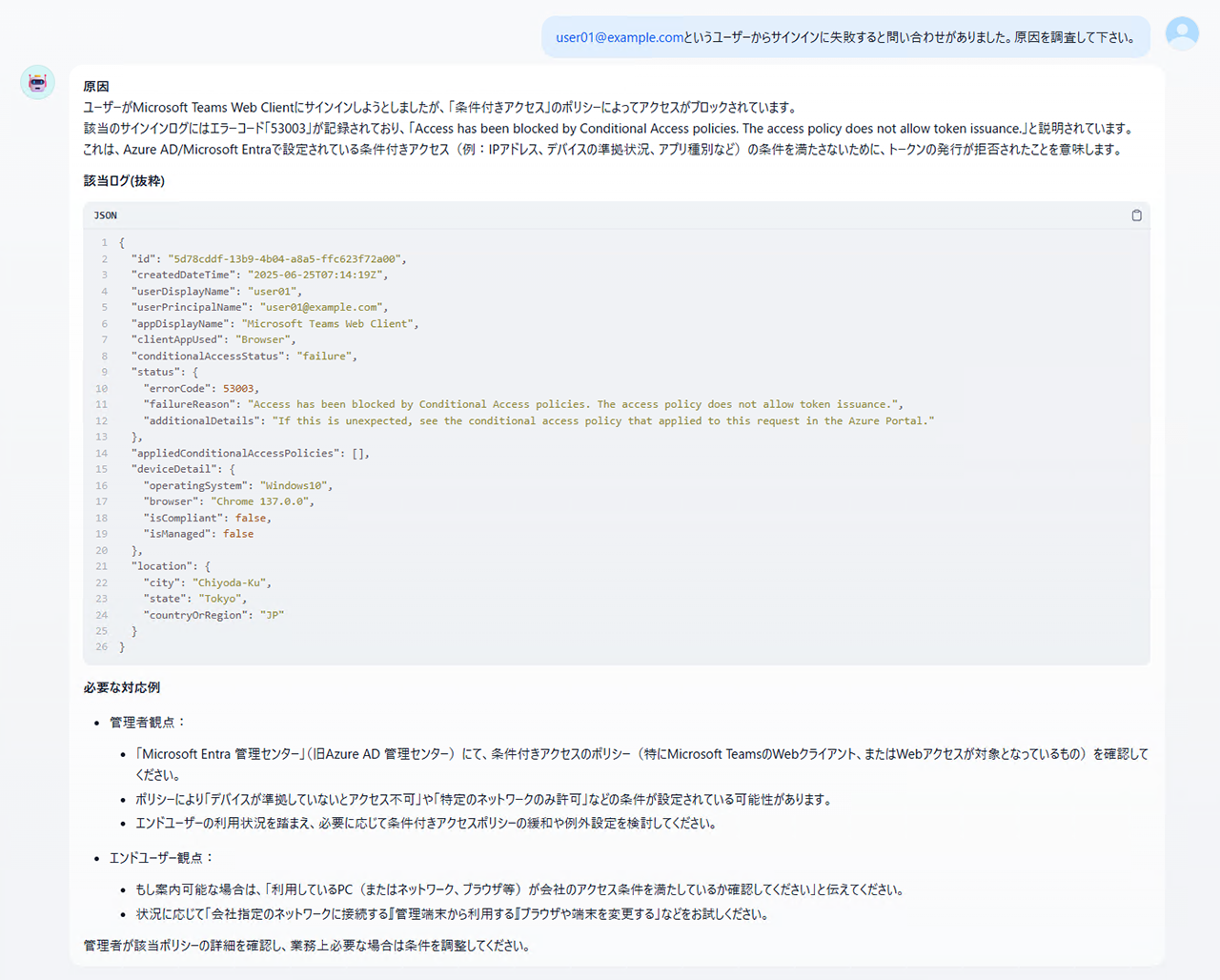Click line number 26 in the code gutter

click(x=102, y=647)
